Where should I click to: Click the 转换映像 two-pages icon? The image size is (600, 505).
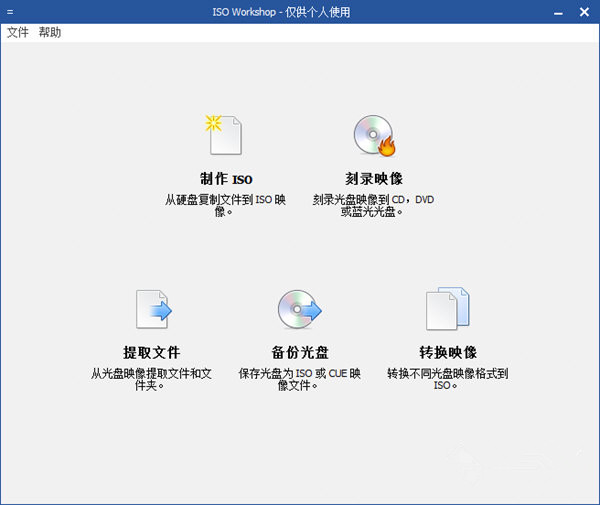point(448,308)
